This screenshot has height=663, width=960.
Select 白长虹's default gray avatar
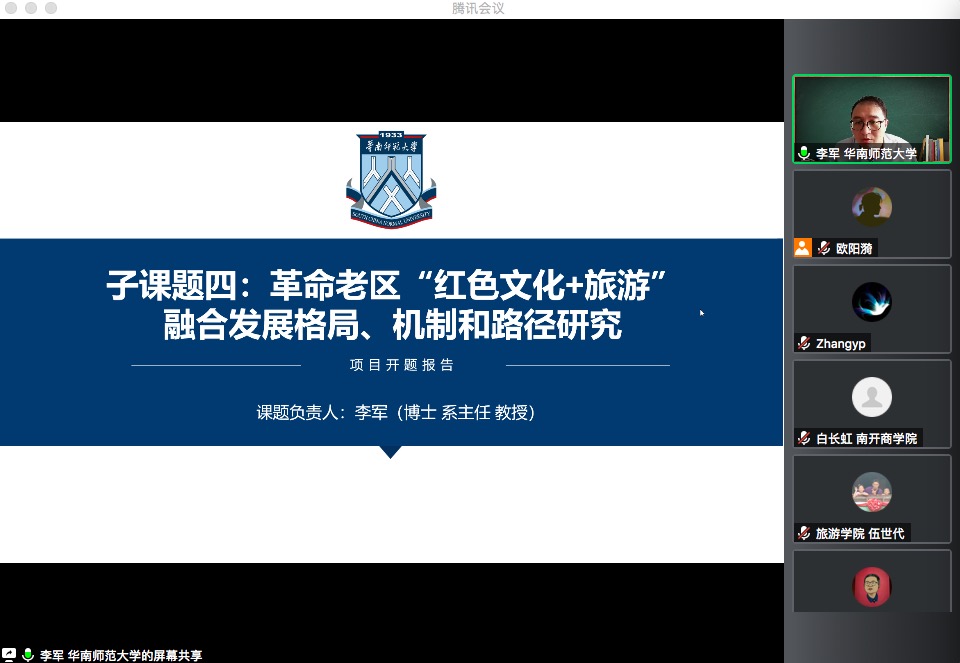(x=872, y=397)
